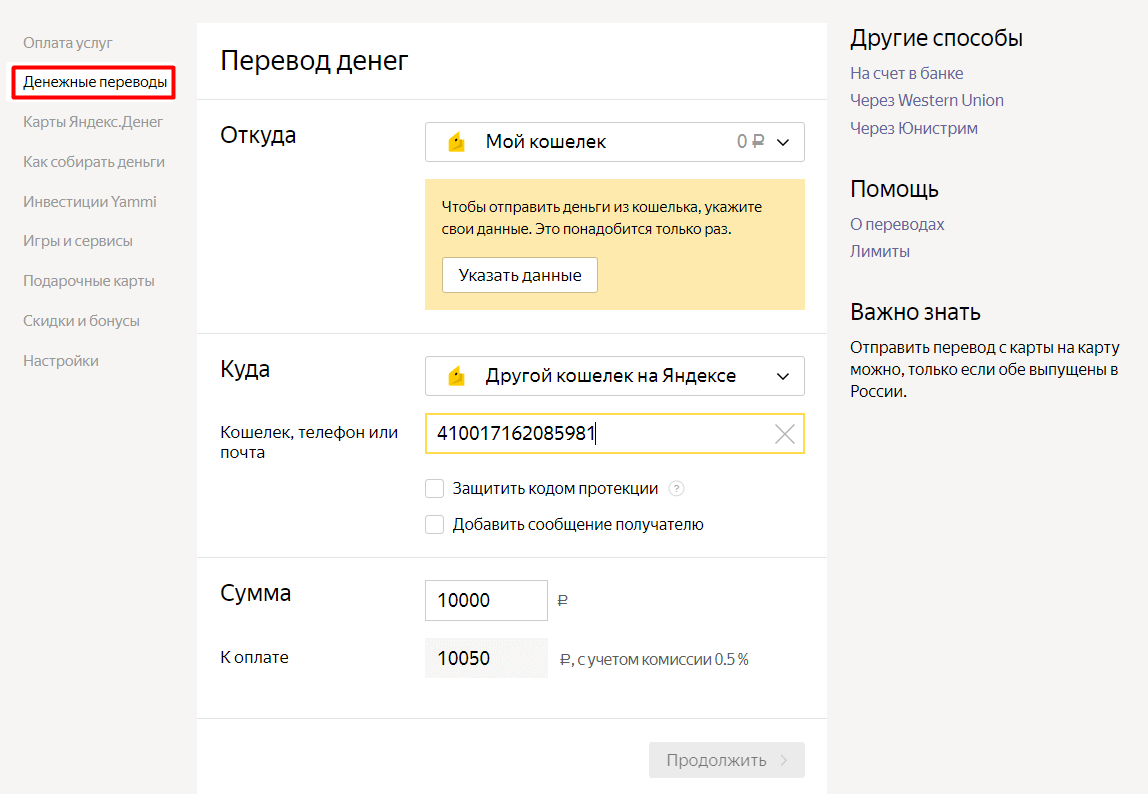Viewport: 1148px width, 794px height.
Task: Click the chevron on Мой кошелек selector
Action: (x=783, y=142)
